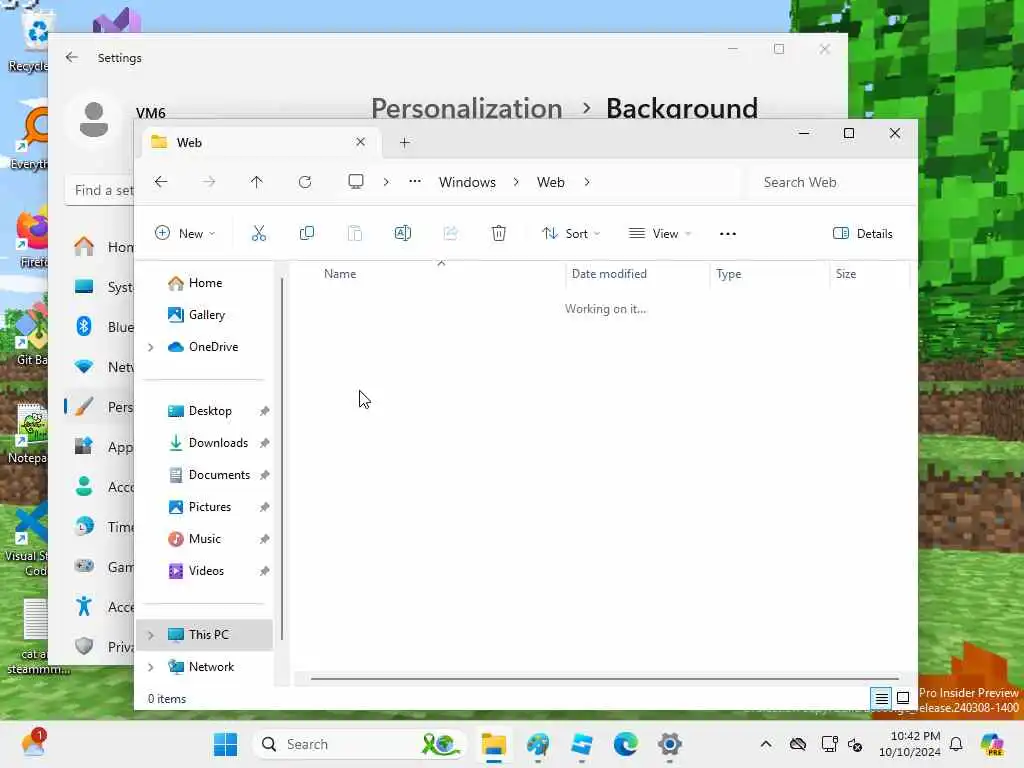This screenshot has width=1024, height=768.
Task: Show hidden system tray icons
Action: tap(766, 744)
